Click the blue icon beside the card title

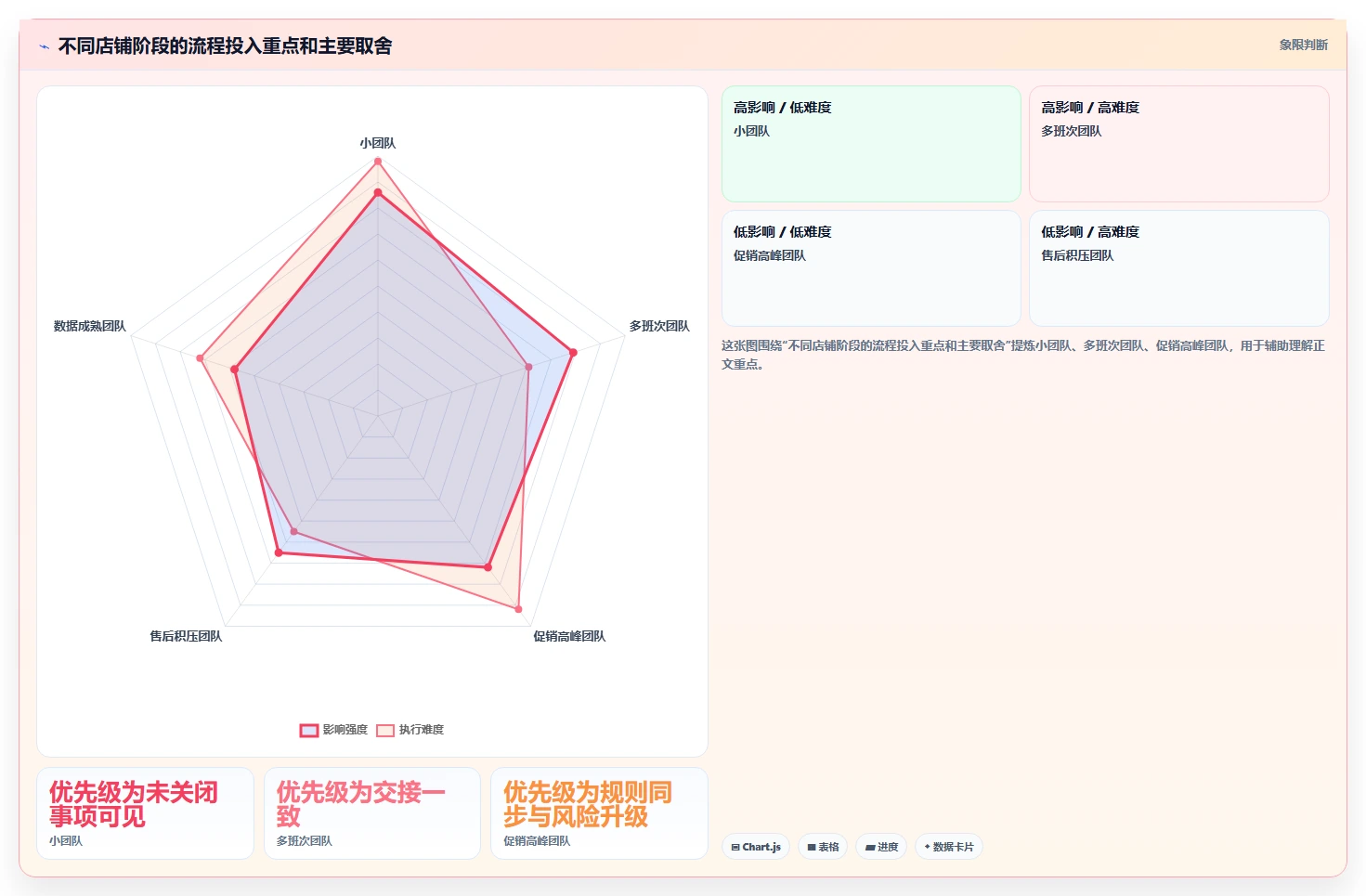tap(44, 46)
